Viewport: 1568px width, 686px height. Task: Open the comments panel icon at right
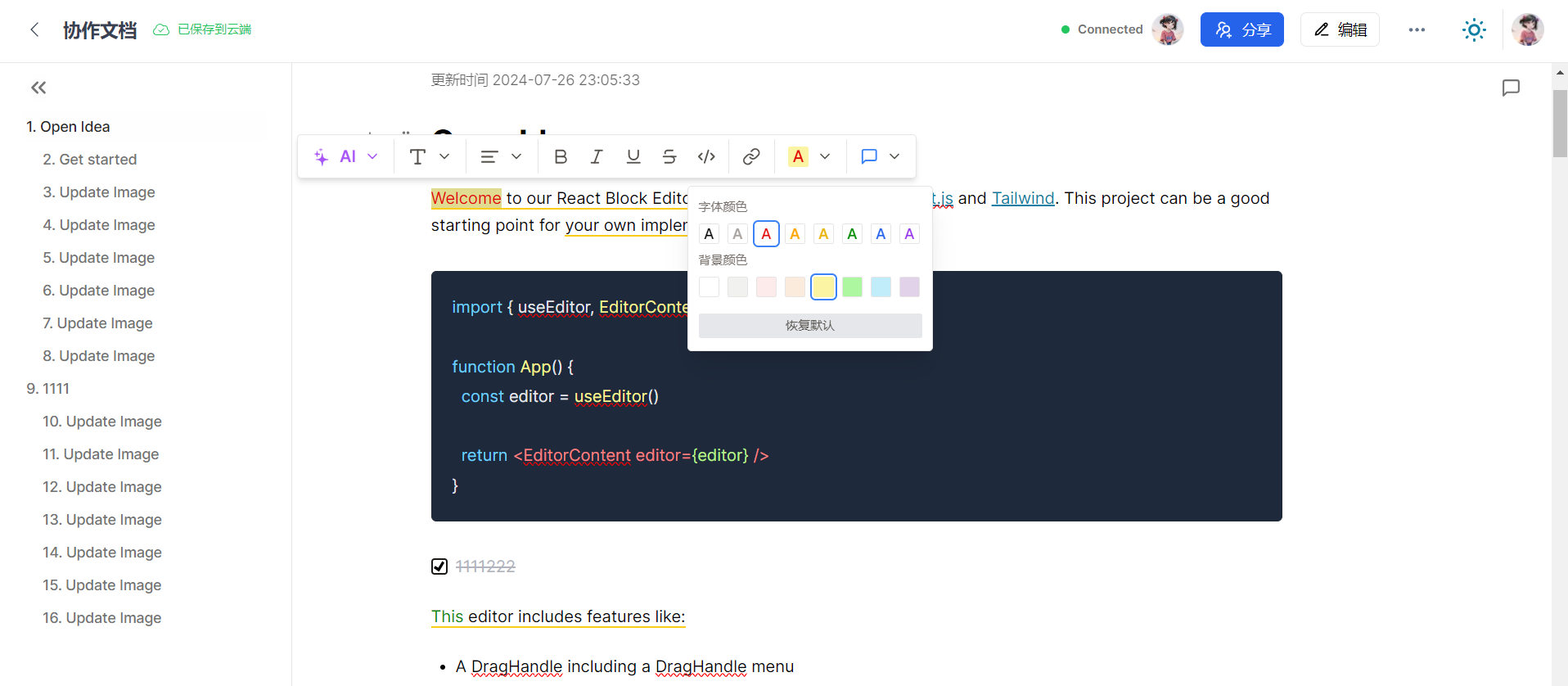[1511, 88]
